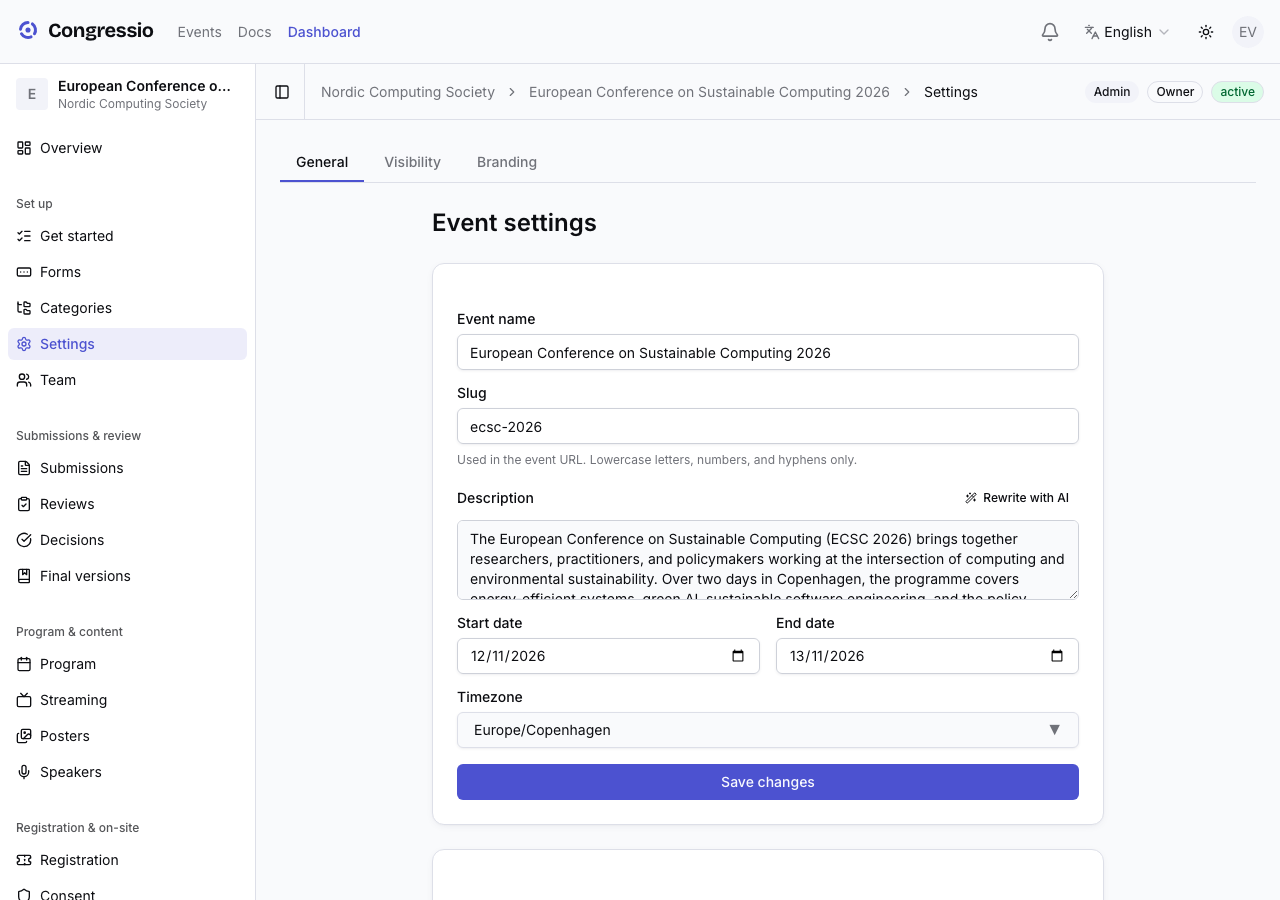The image size is (1280, 900).
Task: Open Events in the top navigation
Action: point(200,32)
